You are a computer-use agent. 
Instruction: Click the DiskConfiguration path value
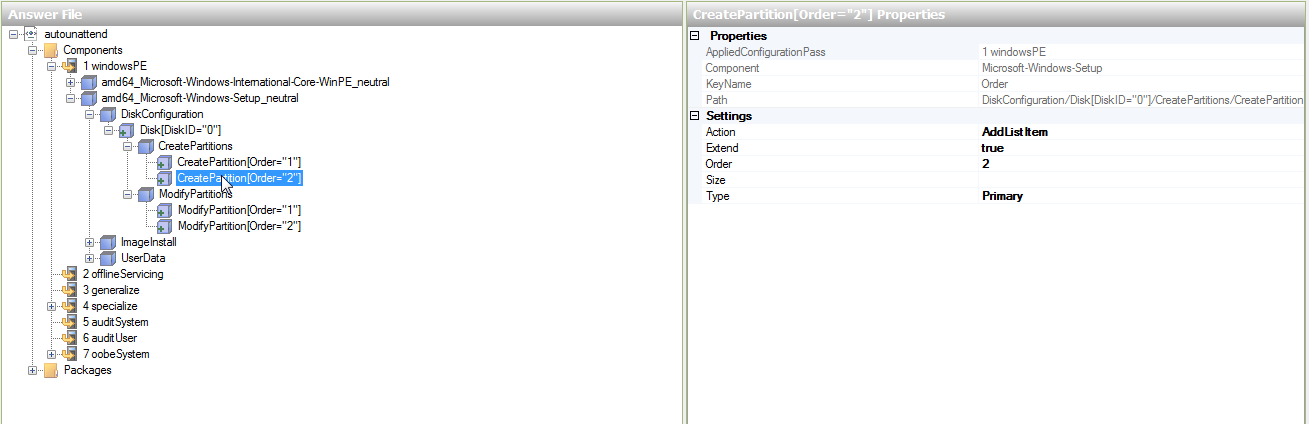click(1143, 100)
